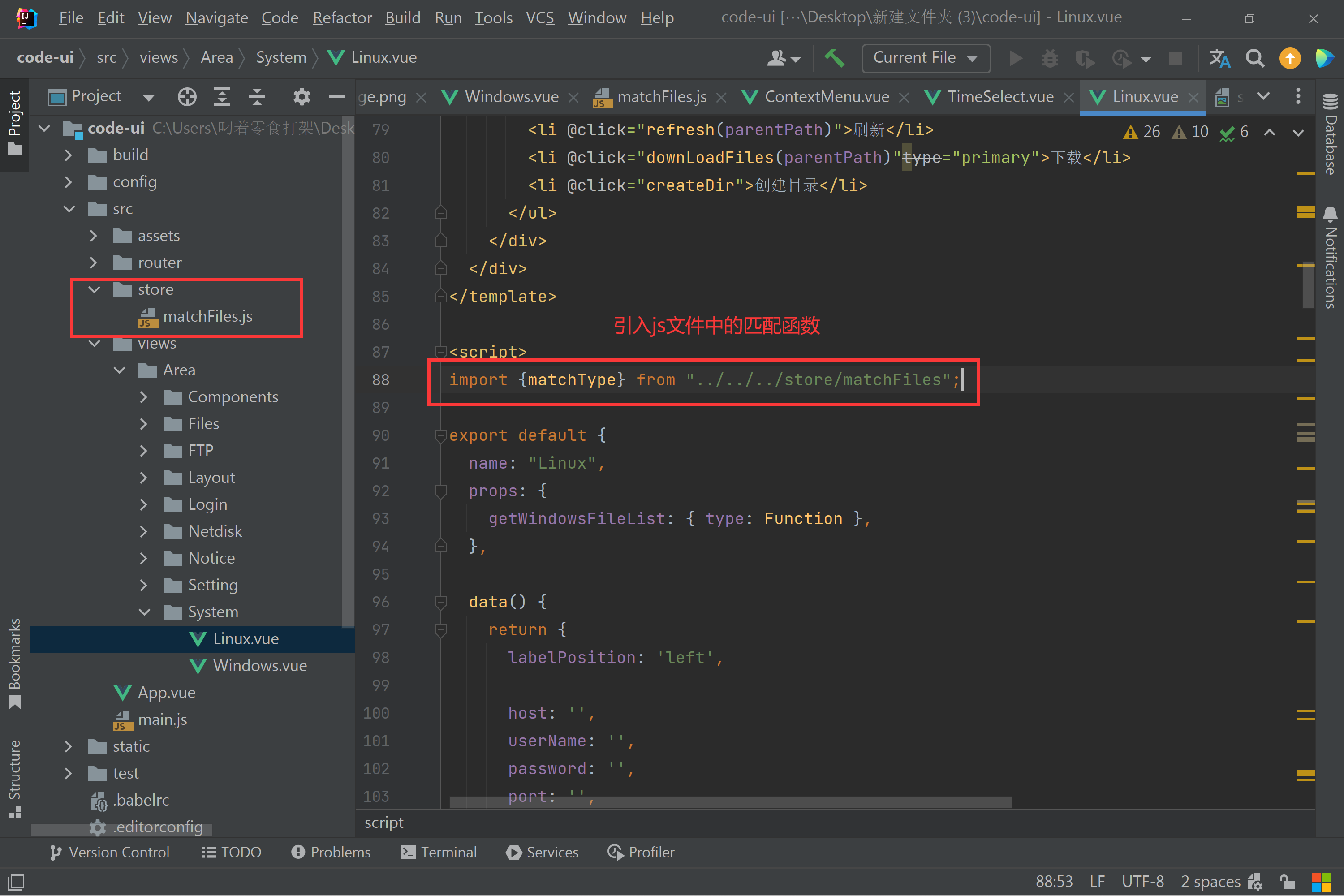The height and width of the screenshot is (896, 1344).
Task: Click Expand All icon in Project panel
Action: [222, 97]
